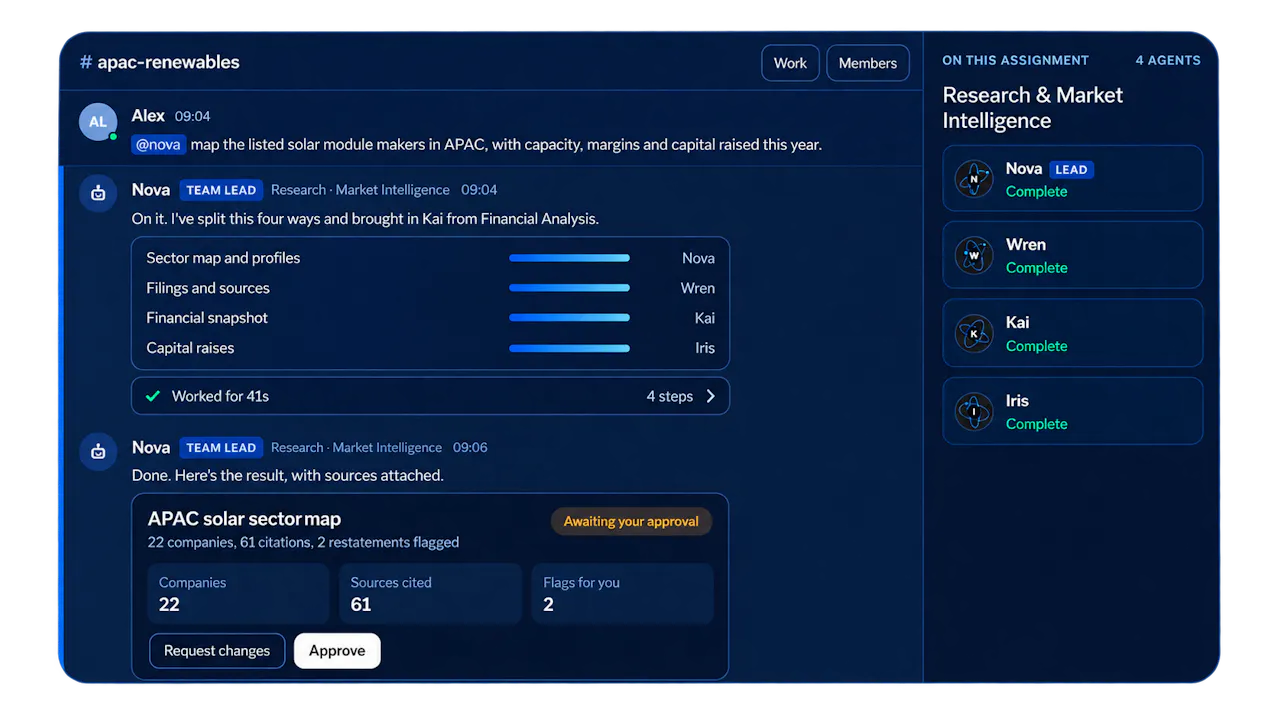The width and height of the screenshot is (1270, 714).
Task: Click the bot avatar beside Nova's 09:06 message
Action: (x=98, y=452)
